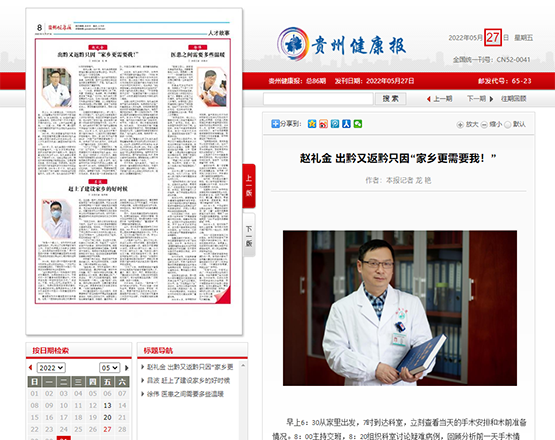Select the 默认 default text size option
The image size is (555, 440).
[515, 124]
